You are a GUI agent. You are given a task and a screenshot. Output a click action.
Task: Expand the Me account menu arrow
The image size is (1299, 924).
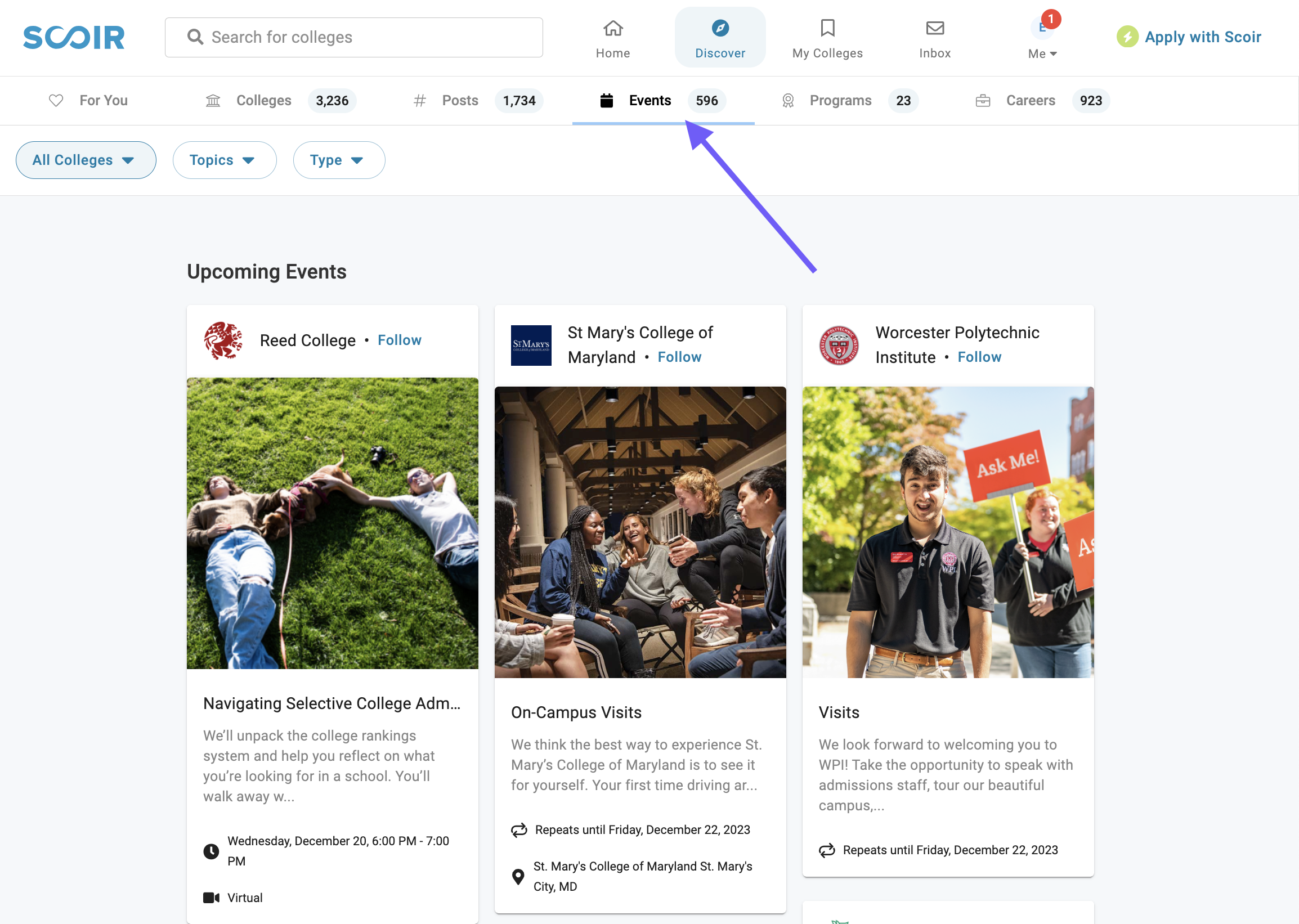pyautogui.click(x=1052, y=53)
